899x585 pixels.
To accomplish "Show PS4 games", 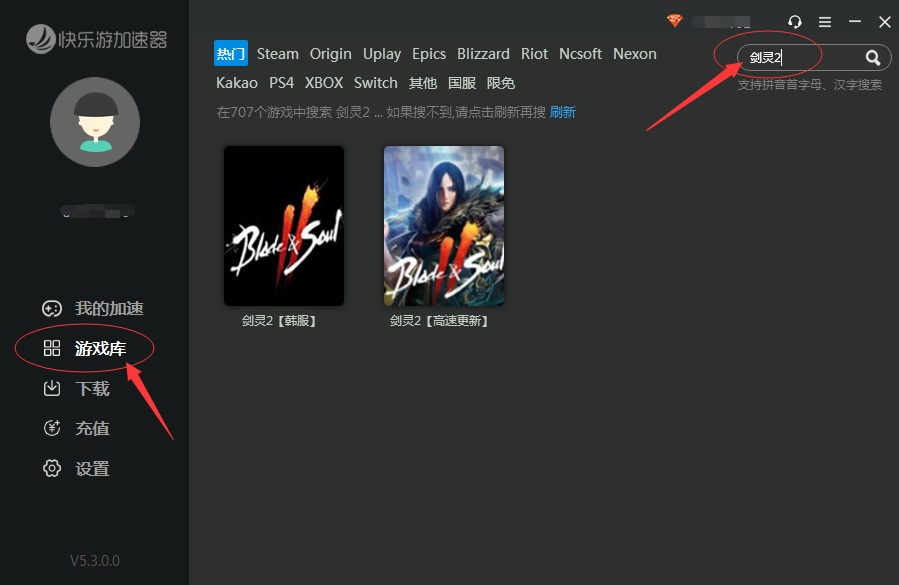I will pos(282,83).
